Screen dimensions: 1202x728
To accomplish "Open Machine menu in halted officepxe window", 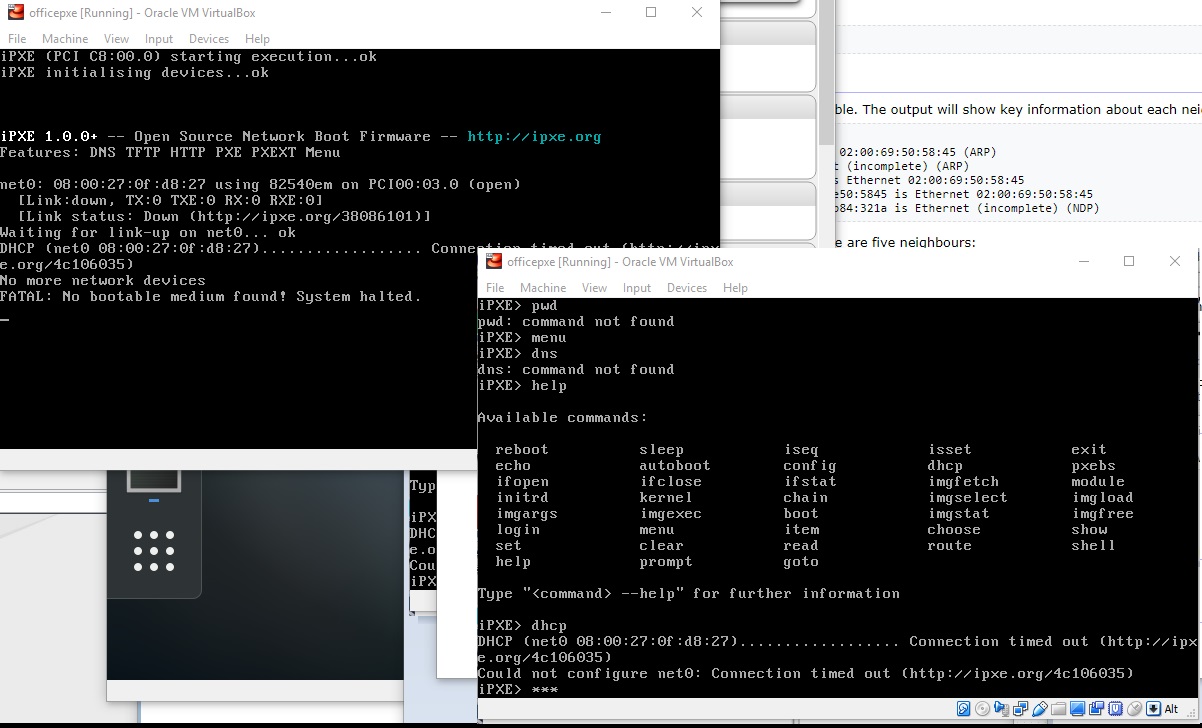I will (65, 39).
